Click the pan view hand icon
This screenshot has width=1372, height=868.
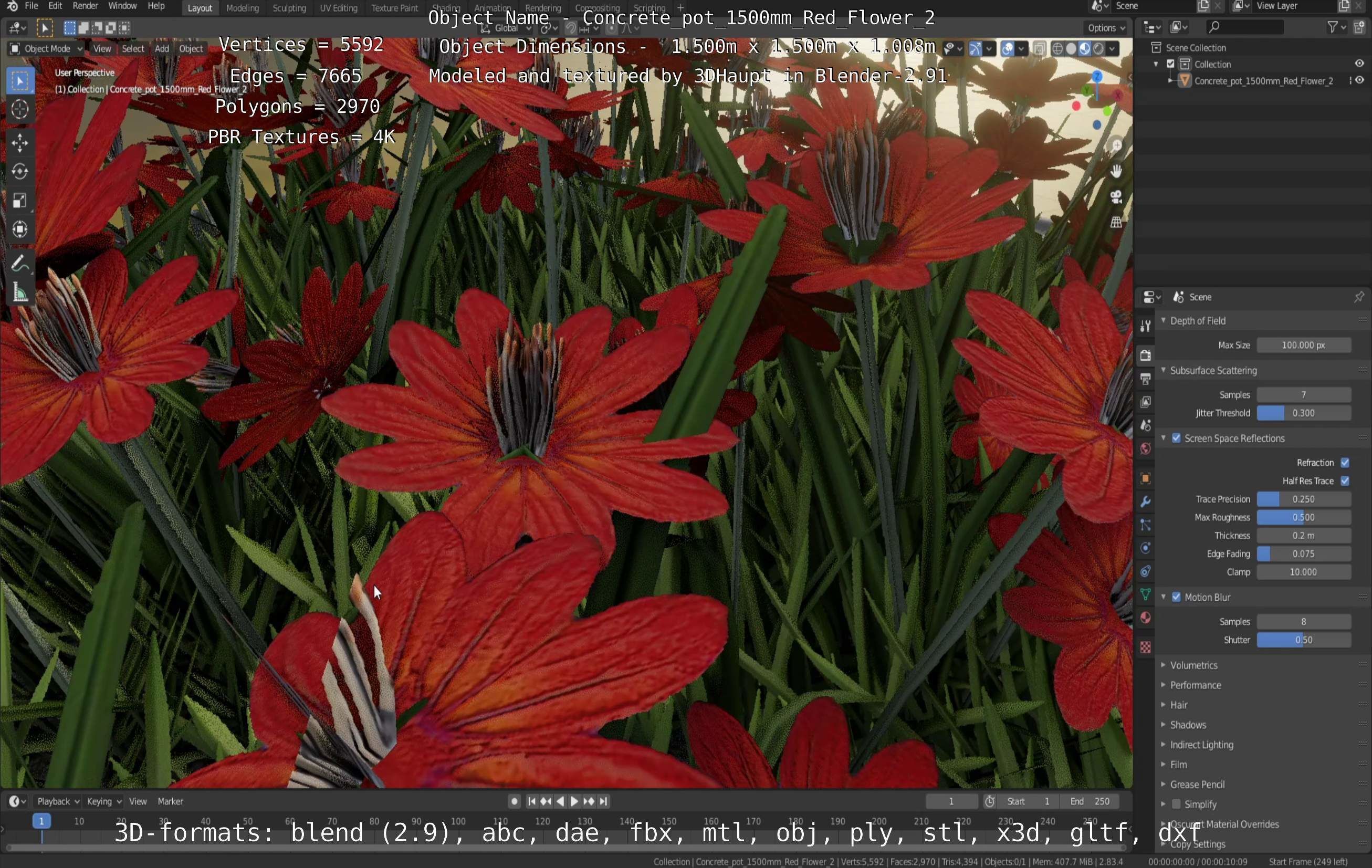click(1116, 171)
